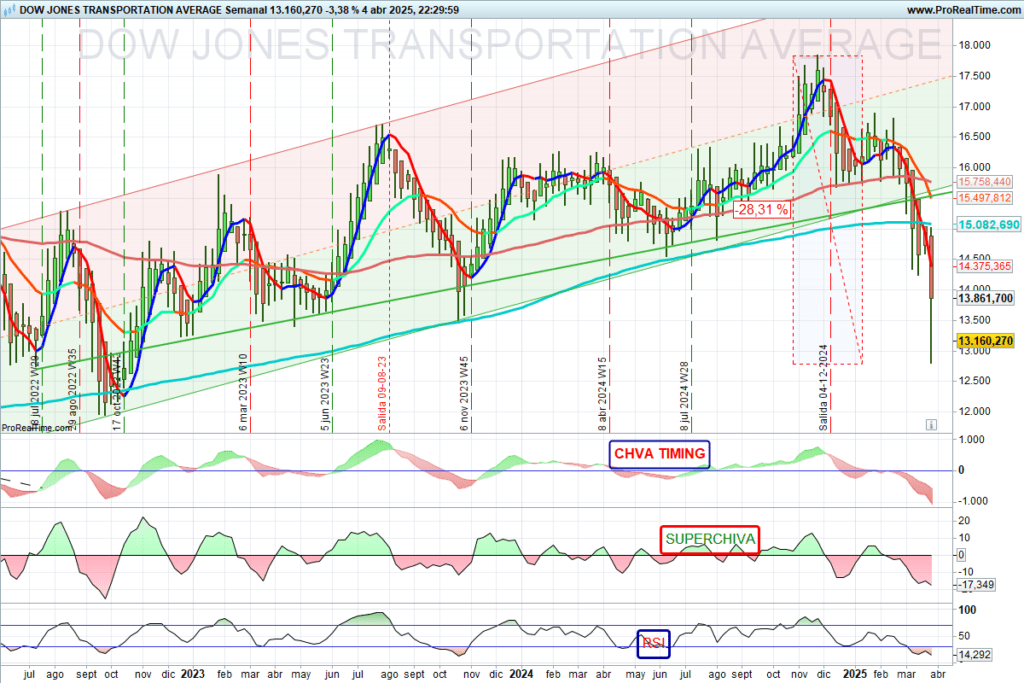Click 12.000 on the price axis

[x=974, y=411]
